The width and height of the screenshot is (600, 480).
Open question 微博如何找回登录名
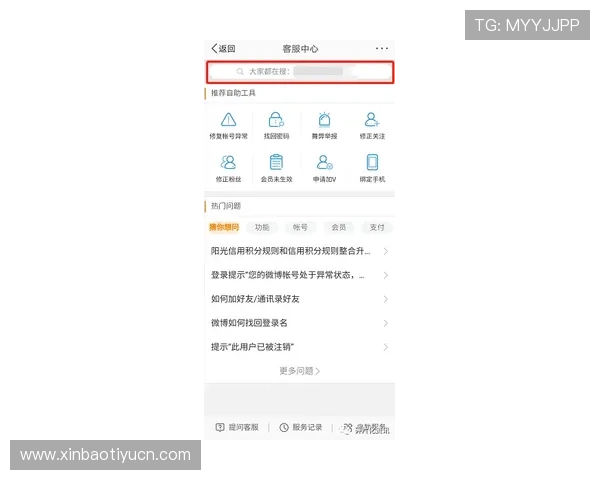300,323
